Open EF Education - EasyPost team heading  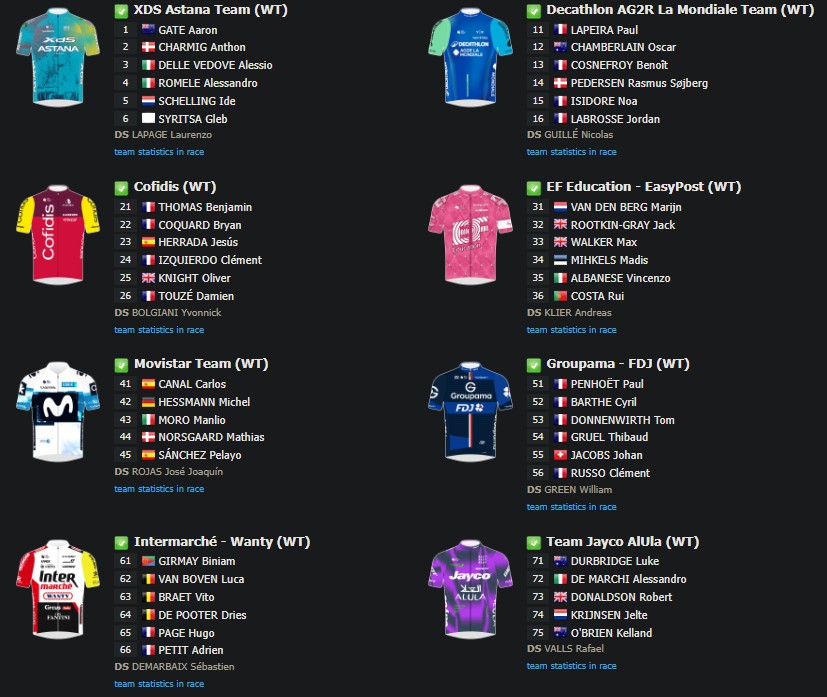point(643,187)
